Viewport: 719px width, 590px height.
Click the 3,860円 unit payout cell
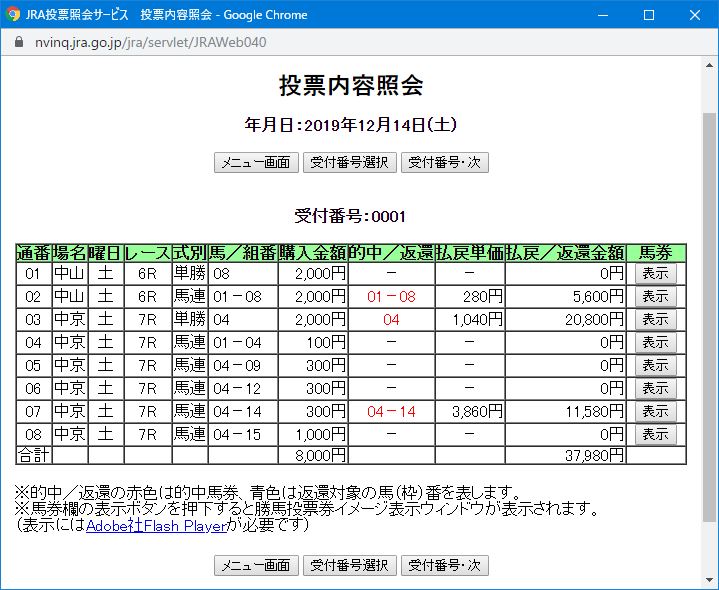tap(470, 411)
